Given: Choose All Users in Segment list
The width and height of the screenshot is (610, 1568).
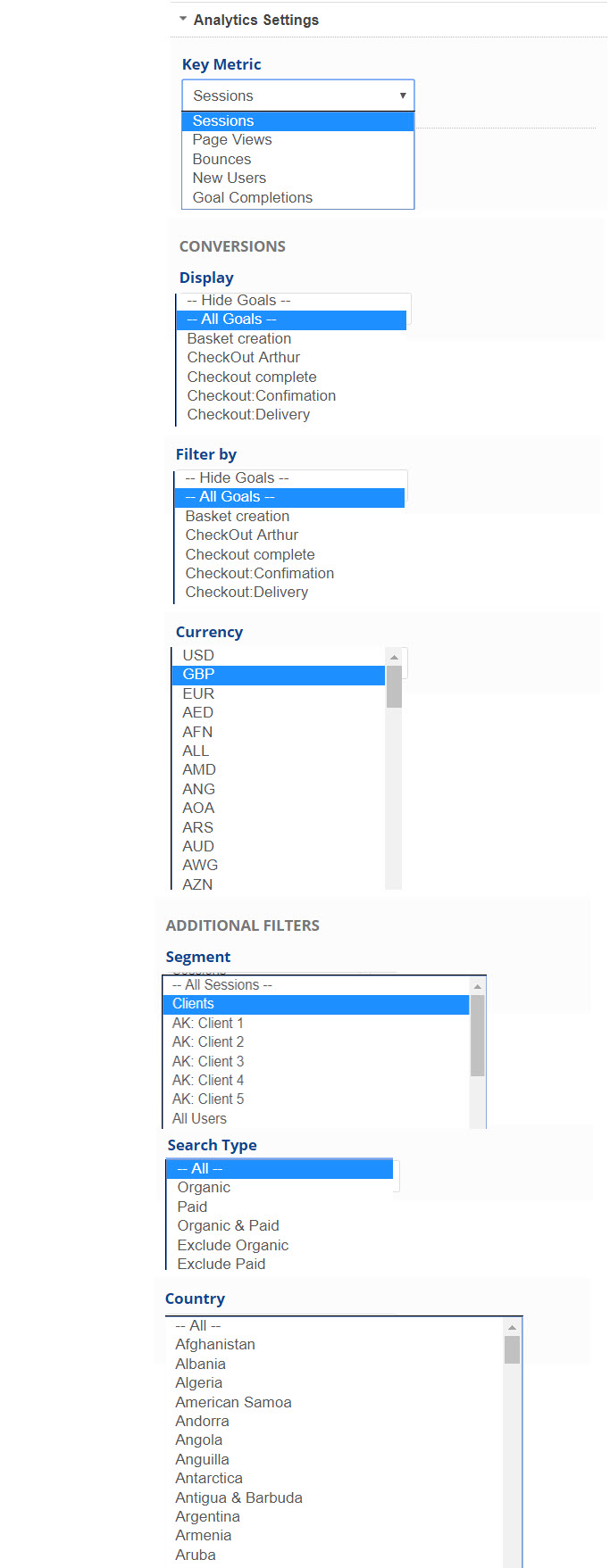Looking at the screenshot, I should (x=199, y=1119).
